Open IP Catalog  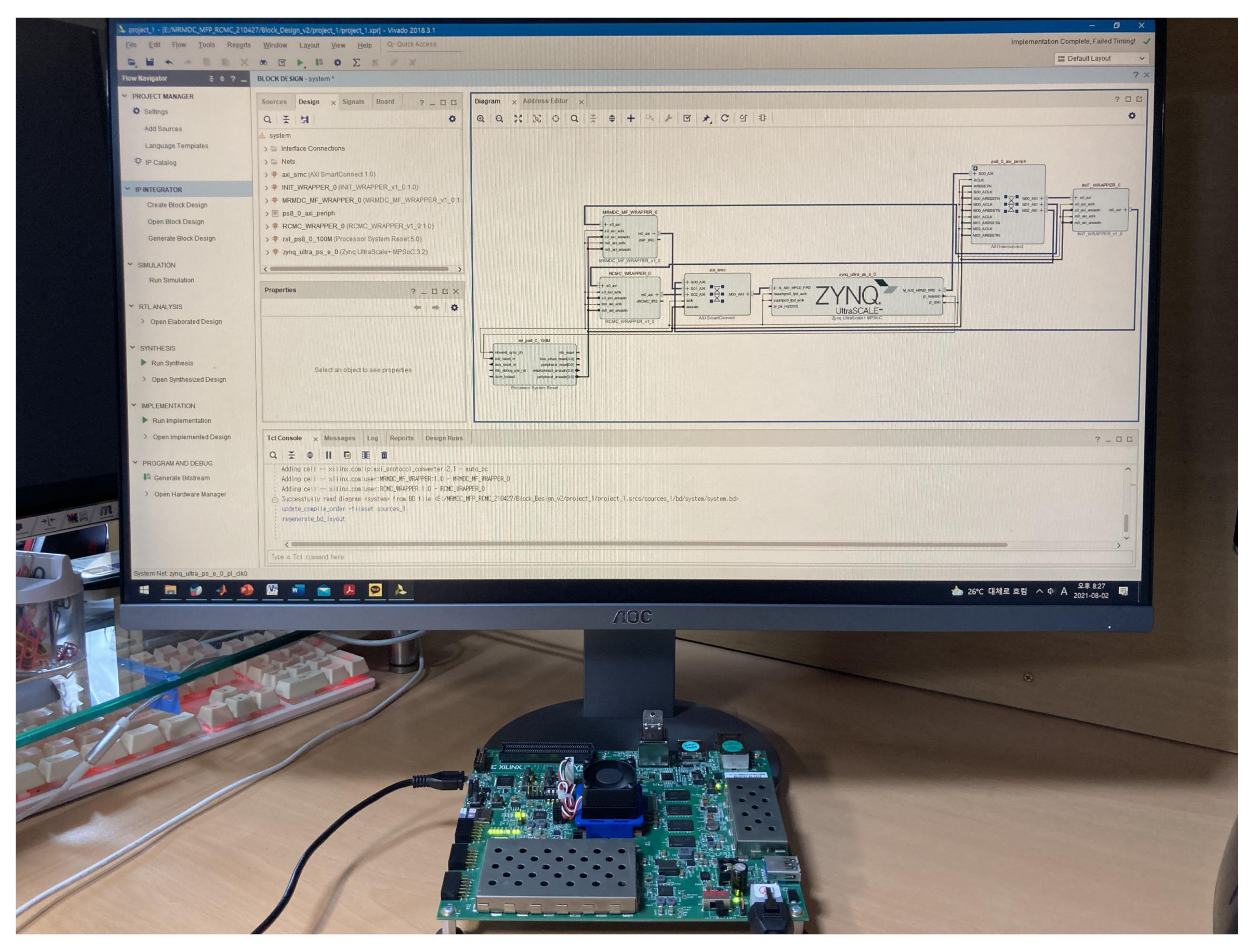point(161,163)
